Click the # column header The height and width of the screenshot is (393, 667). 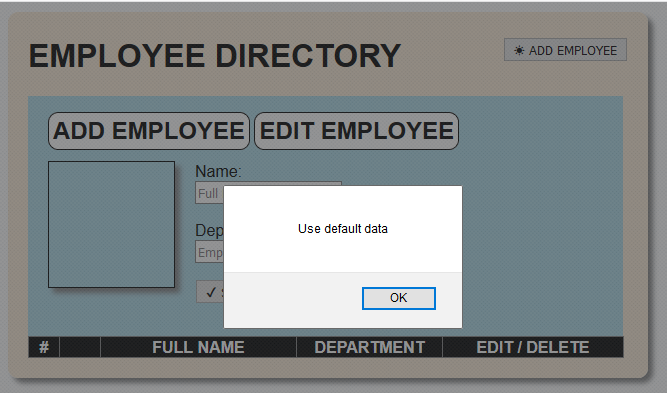(x=44, y=347)
